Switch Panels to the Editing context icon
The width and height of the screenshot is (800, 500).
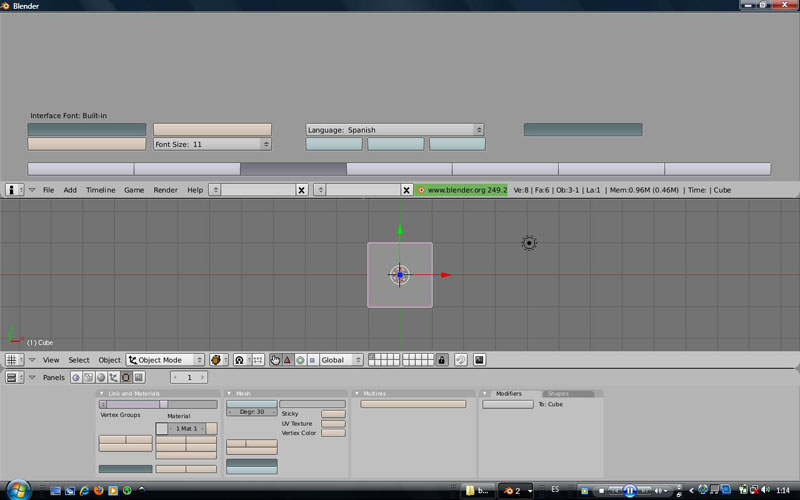pyautogui.click(x=126, y=378)
